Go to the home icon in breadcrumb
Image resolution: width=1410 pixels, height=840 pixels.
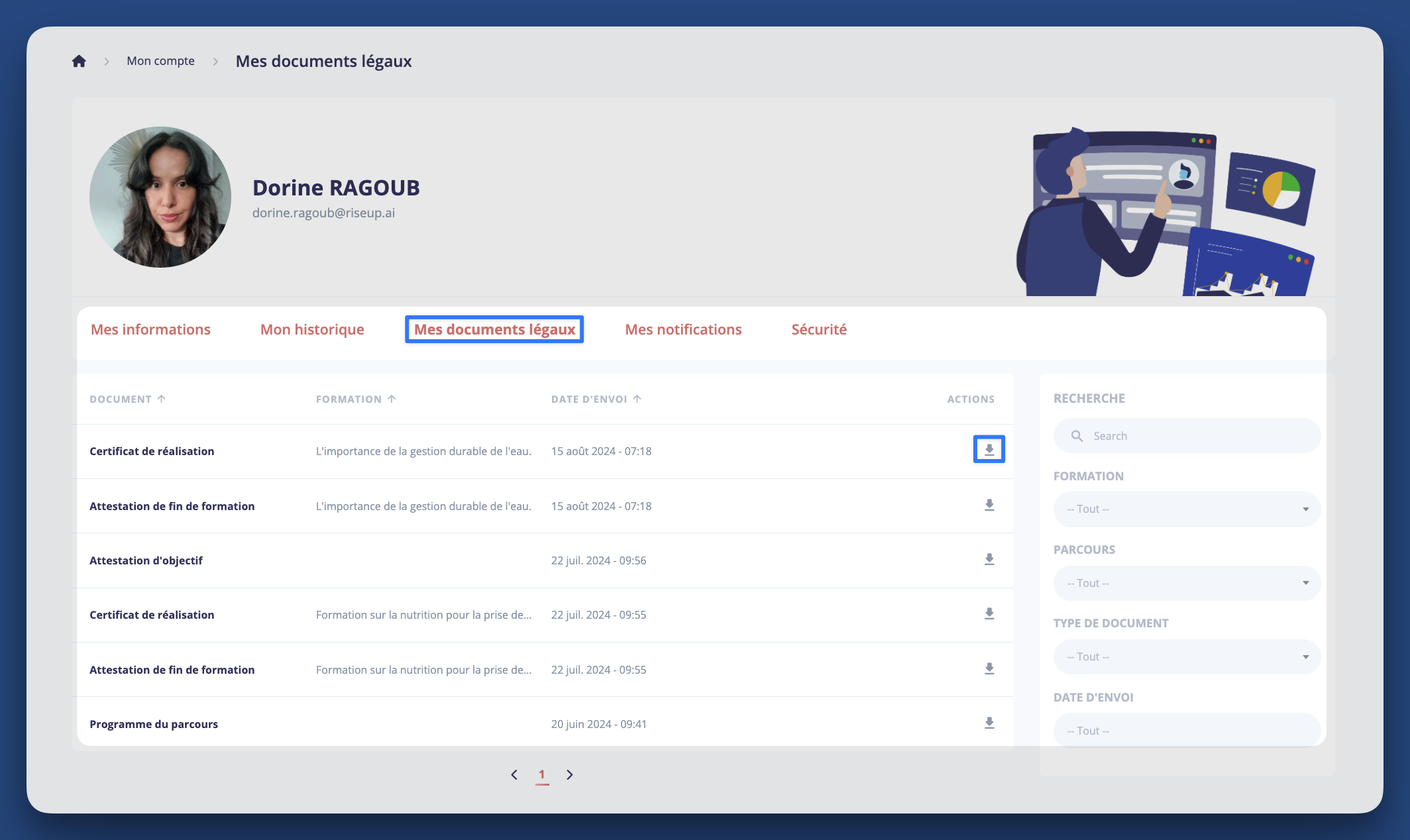[79, 61]
